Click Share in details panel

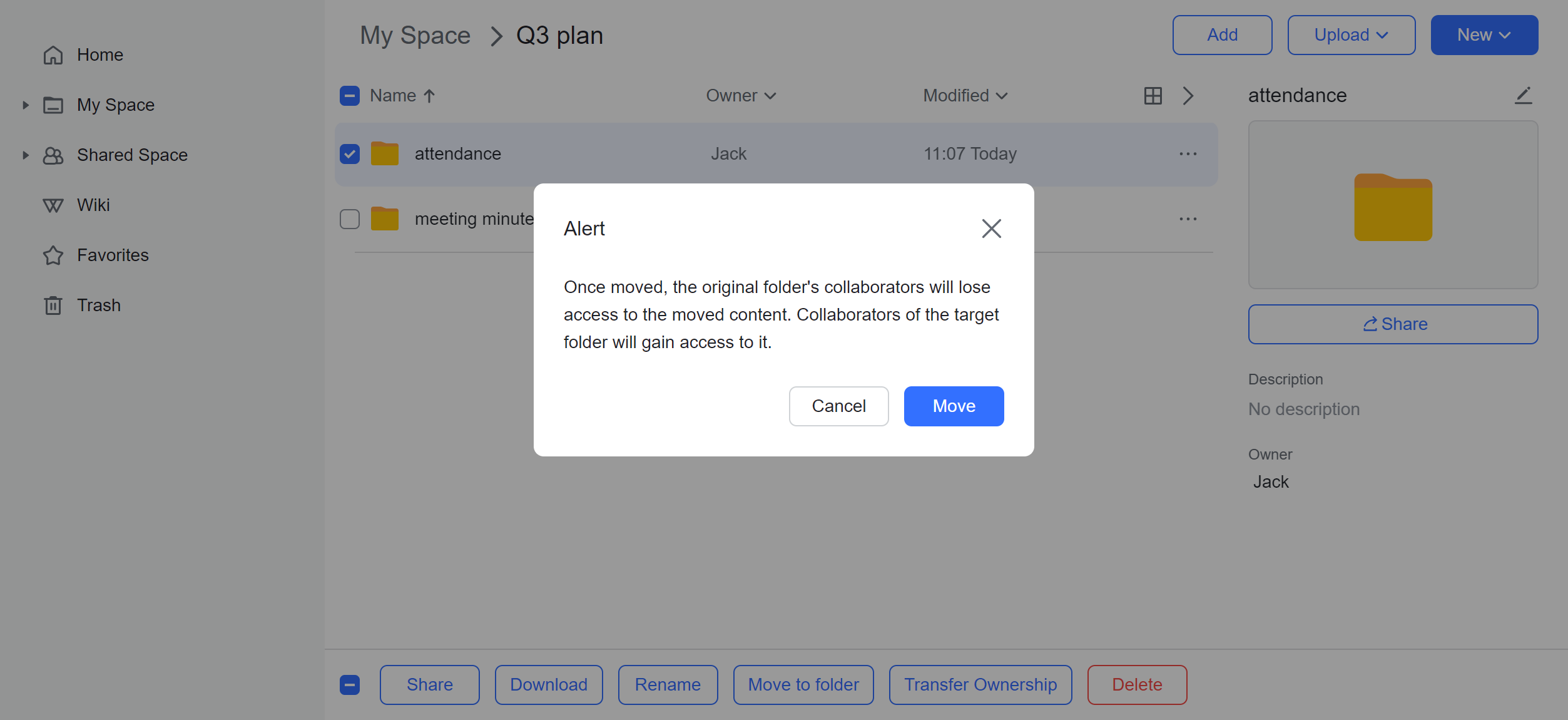point(1393,324)
